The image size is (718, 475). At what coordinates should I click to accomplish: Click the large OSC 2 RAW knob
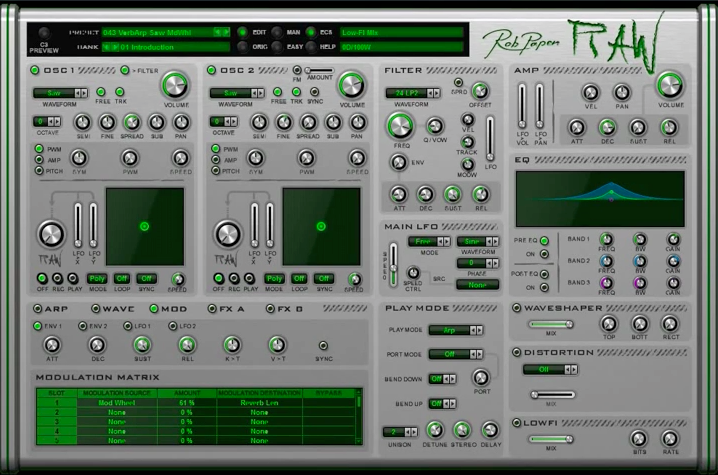228,234
